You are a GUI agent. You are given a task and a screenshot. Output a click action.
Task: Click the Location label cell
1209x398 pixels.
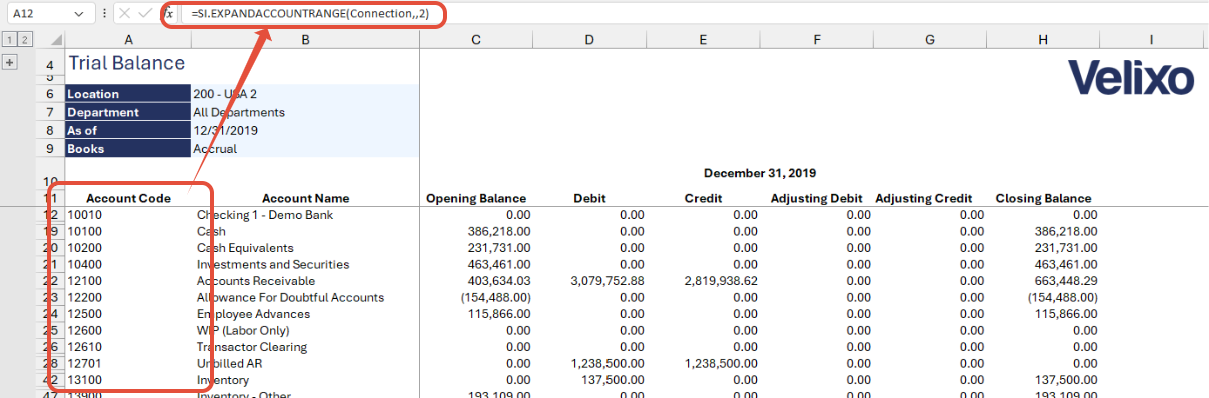(x=128, y=94)
